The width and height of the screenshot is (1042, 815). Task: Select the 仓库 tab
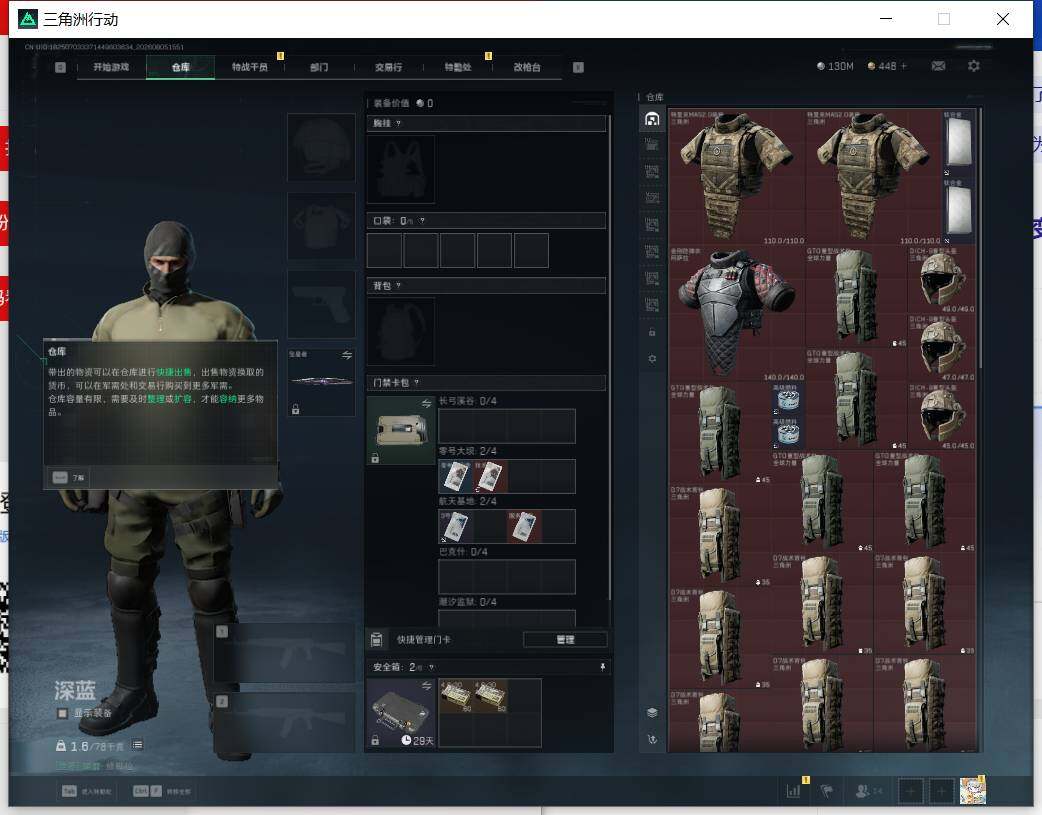click(181, 67)
